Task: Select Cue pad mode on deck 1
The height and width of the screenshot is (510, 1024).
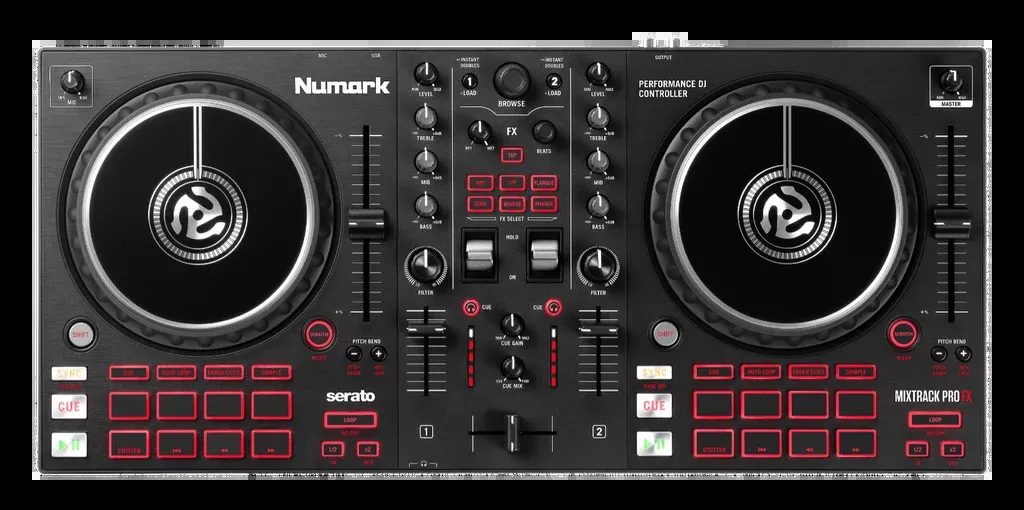Action: [129, 373]
